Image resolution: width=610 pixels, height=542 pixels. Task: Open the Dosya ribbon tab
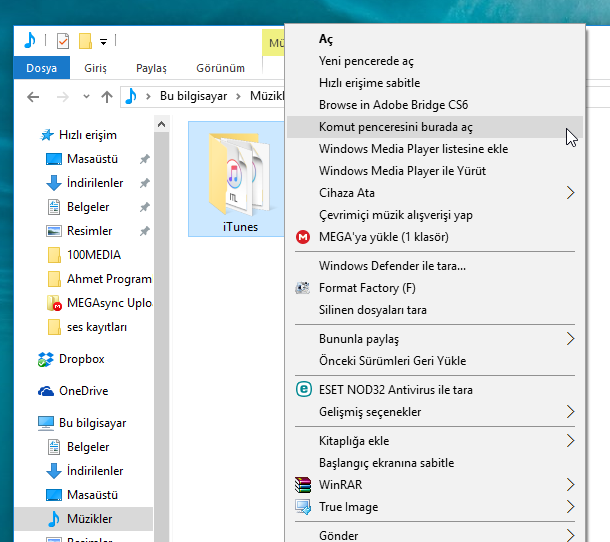42,68
